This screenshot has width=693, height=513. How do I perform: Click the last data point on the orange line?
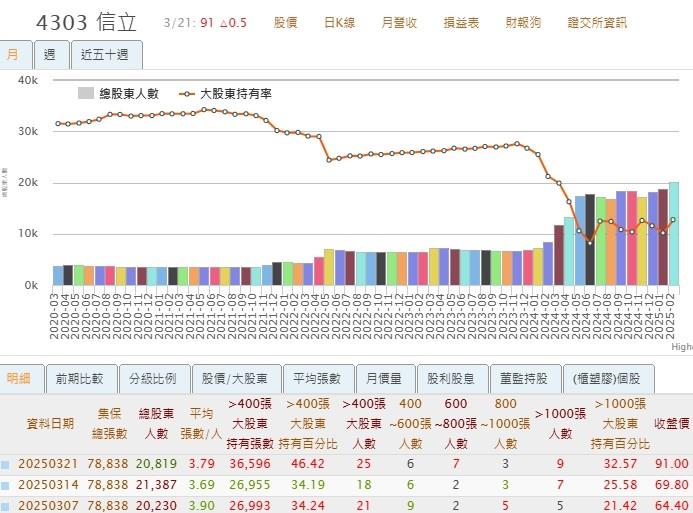point(673,220)
